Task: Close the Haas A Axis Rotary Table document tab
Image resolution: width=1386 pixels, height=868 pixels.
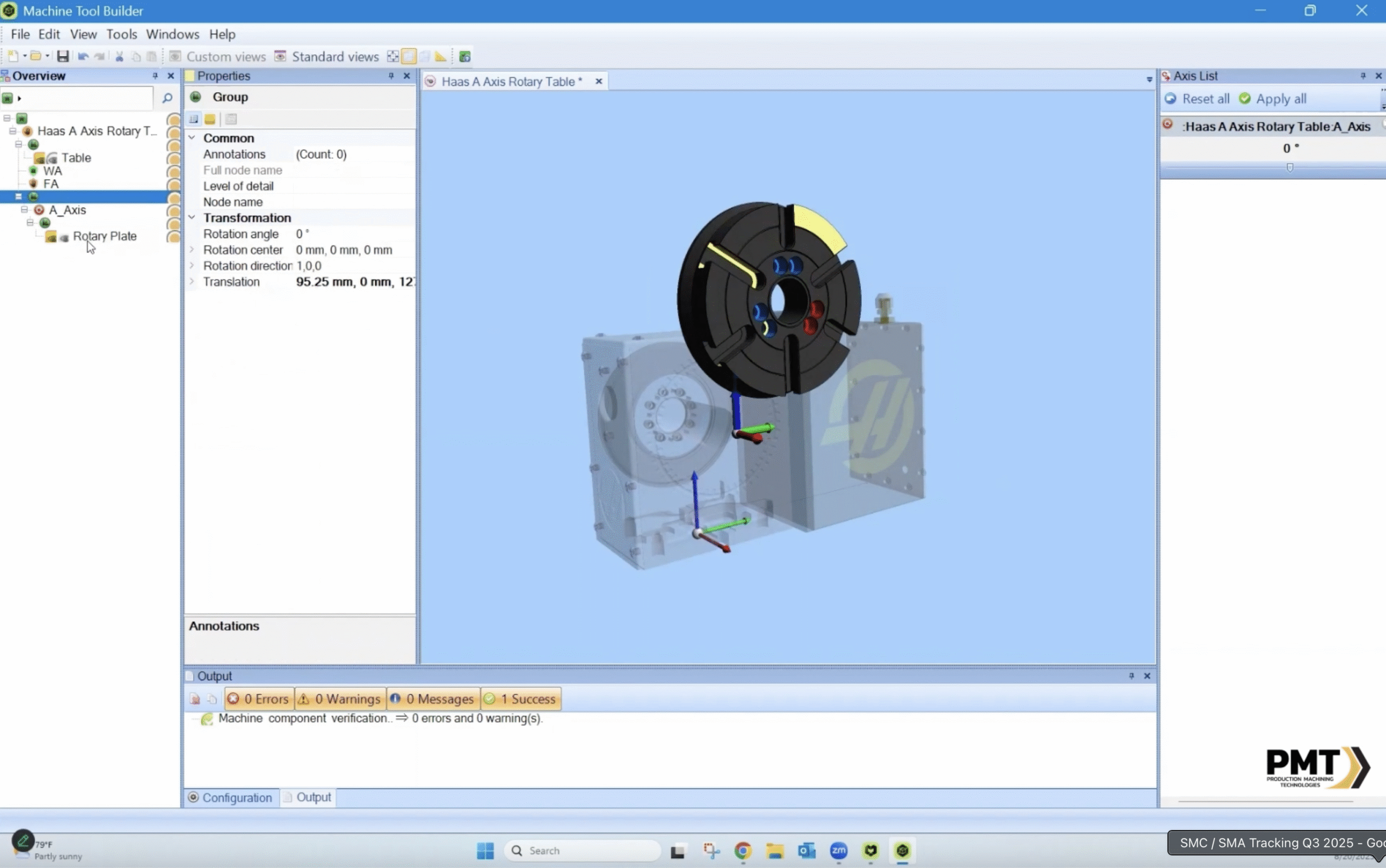Action: (599, 82)
